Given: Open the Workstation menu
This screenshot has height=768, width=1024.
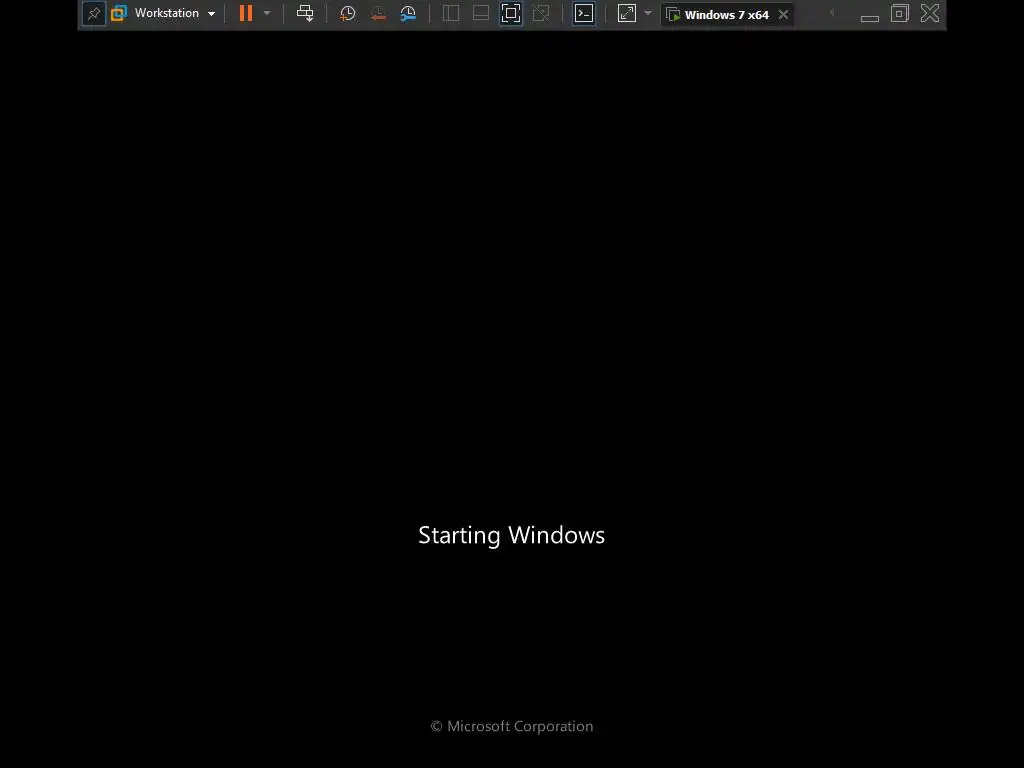Looking at the screenshot, I should (x=167, y=13).
